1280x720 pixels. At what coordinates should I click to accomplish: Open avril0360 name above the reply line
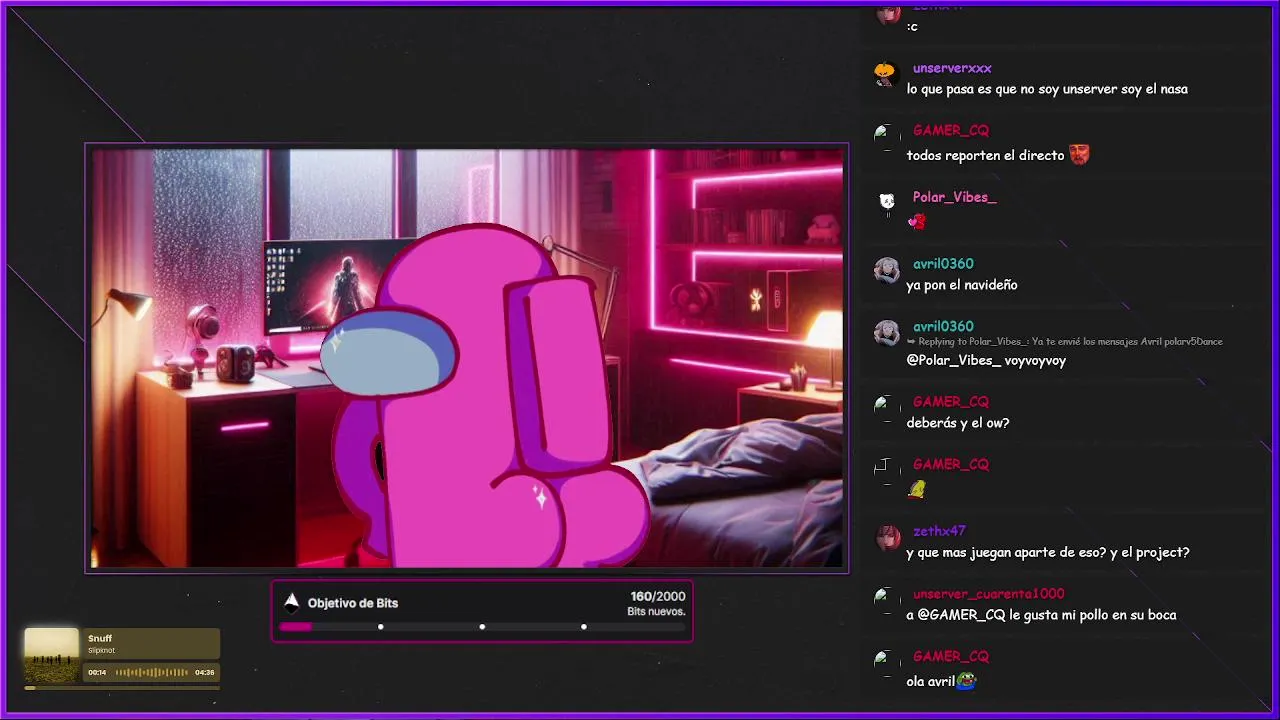click(x=943, y=326)
